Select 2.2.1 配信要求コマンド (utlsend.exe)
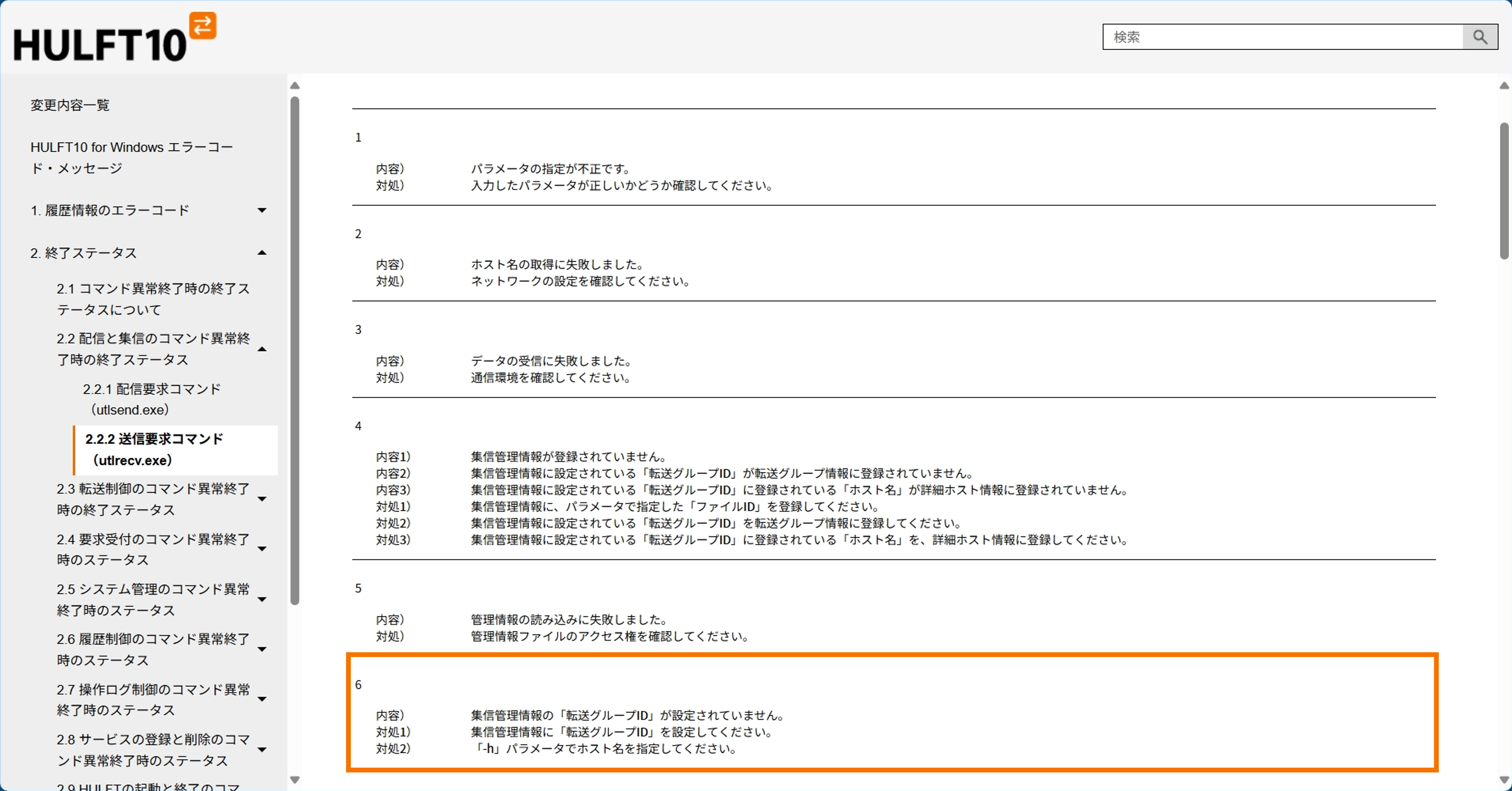Screen dimensions: 1512x791 pos(152,399)
